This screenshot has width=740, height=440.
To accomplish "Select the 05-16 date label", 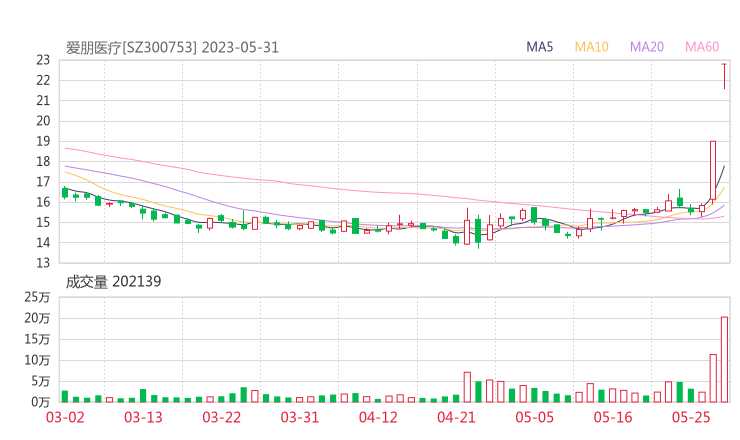I will click(x=613, y=417).
